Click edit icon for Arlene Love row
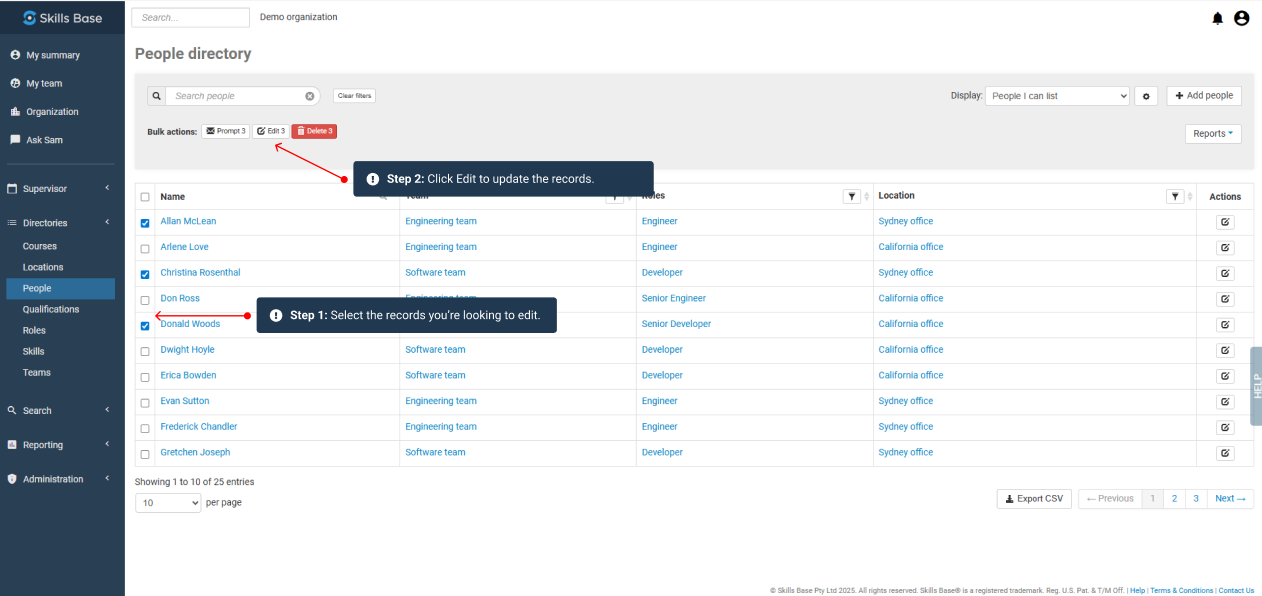1262x596 pixels. (1225, 248)
